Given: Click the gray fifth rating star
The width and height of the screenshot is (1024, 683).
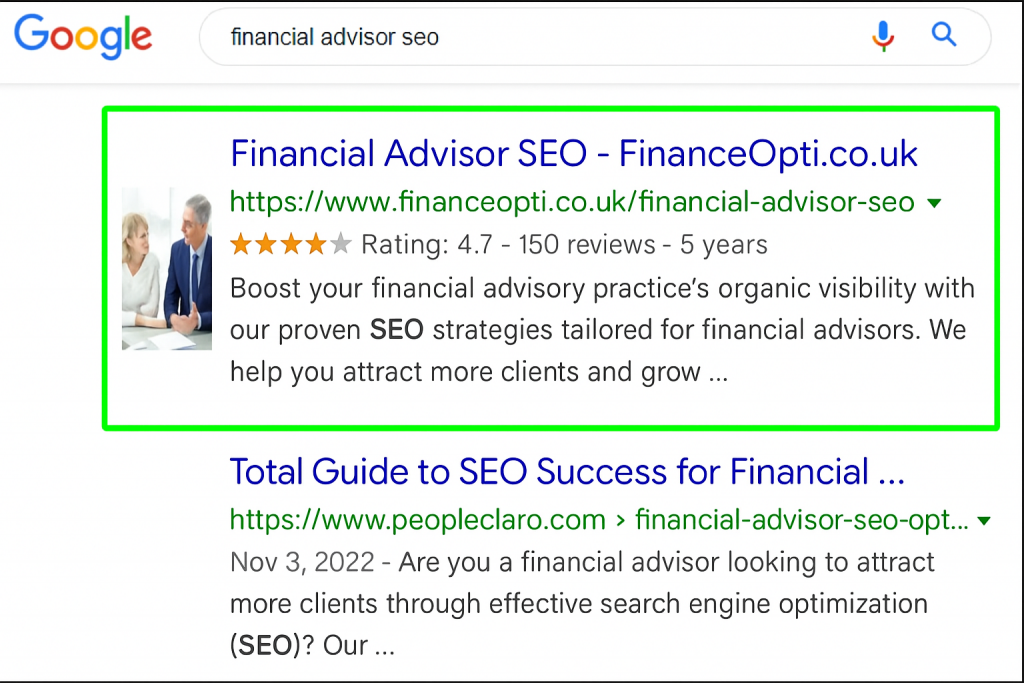Looking at the screenshot, I should tap(341, 244).
